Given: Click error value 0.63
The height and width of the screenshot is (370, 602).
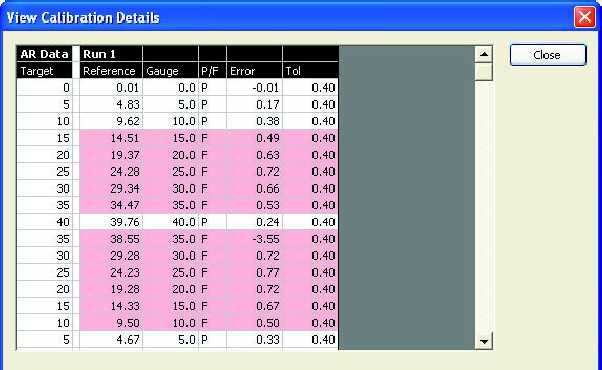Looking at the screenshot, I should (x=254, y=155).
